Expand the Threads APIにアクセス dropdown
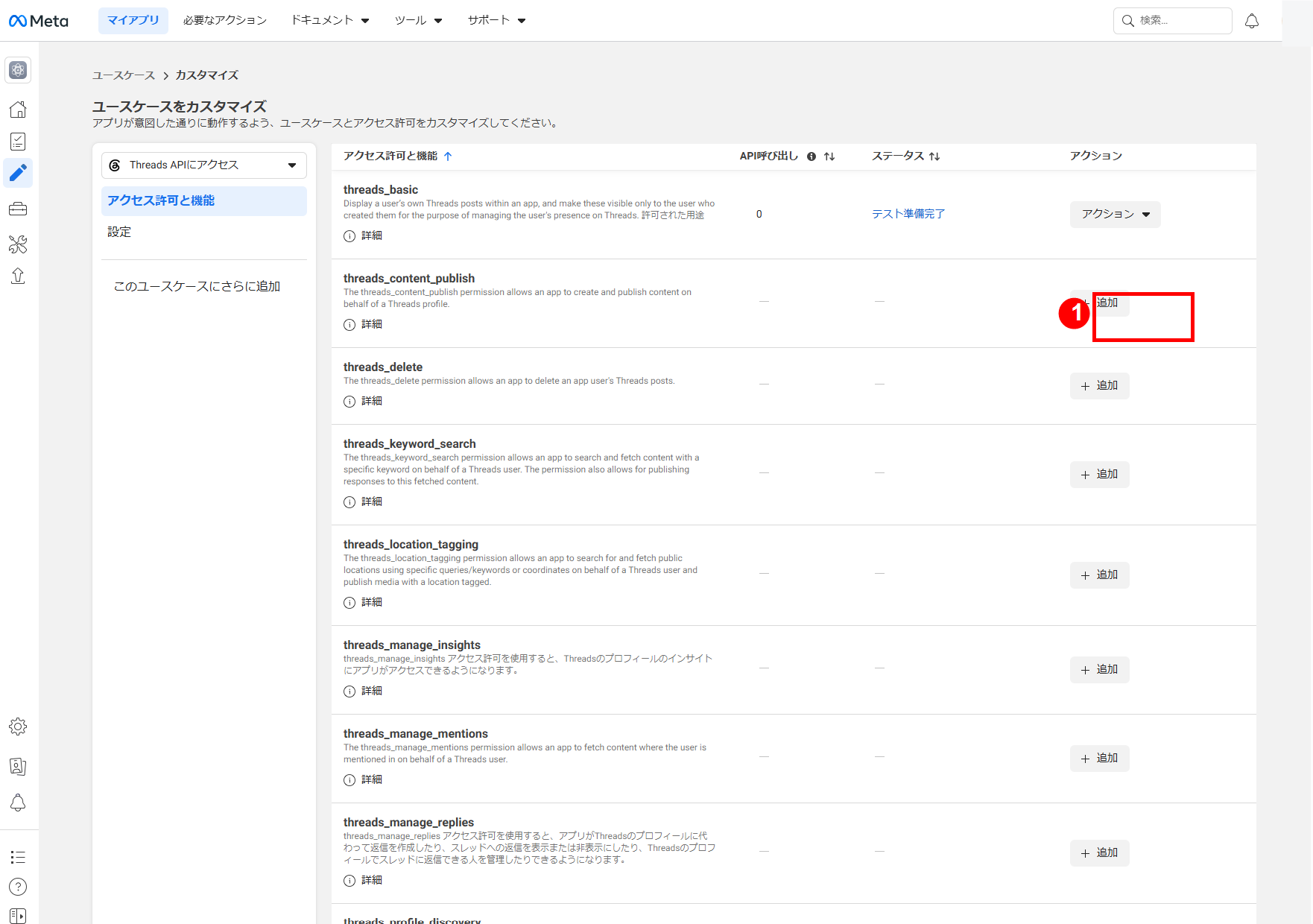 (x=204, y=165)
